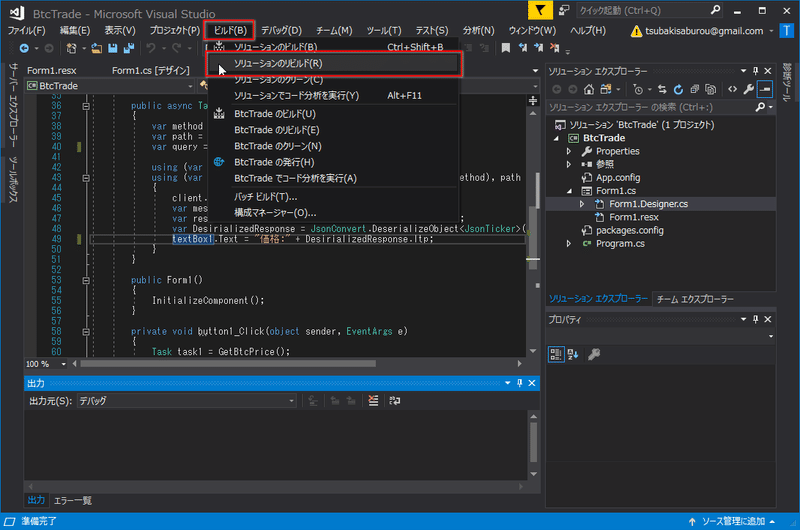The image size is (800, 530).
Task: Open the デバッグ(D) menu
Action: click(281, 31)
